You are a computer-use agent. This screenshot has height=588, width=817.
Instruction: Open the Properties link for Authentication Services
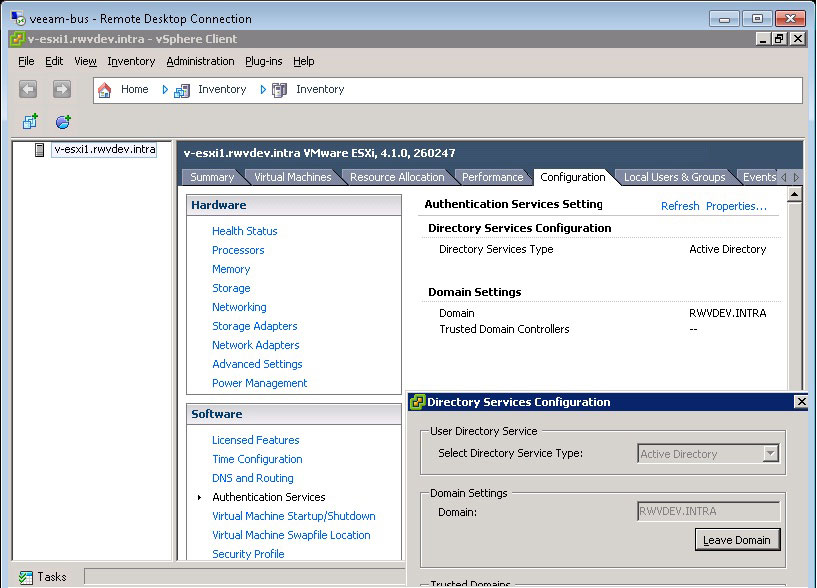736,206
